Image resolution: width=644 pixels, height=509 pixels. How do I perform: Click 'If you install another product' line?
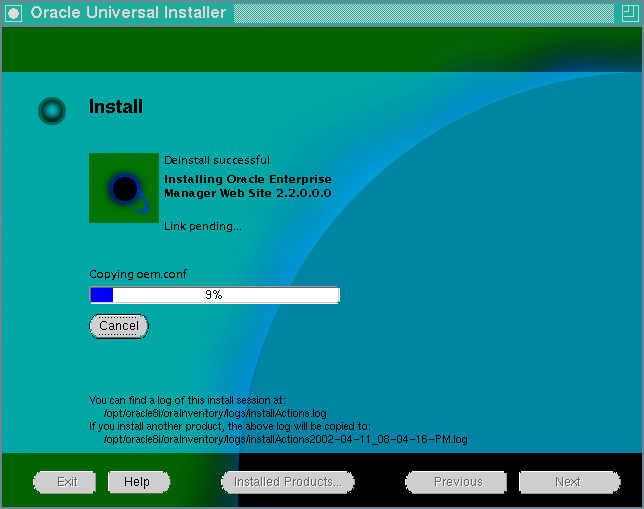230,426
